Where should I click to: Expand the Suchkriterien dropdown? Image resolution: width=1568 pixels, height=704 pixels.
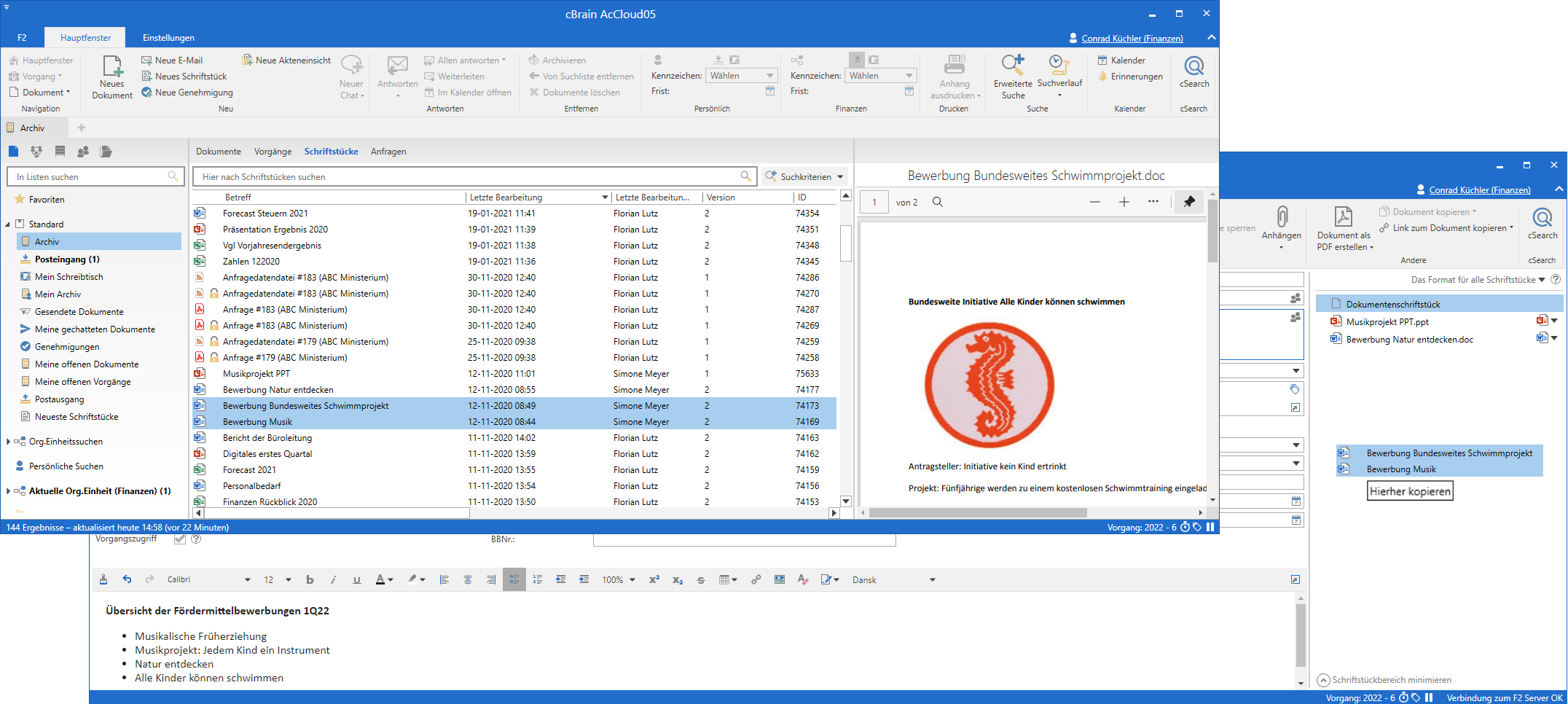pyautogui.click(x=805, y=176)
